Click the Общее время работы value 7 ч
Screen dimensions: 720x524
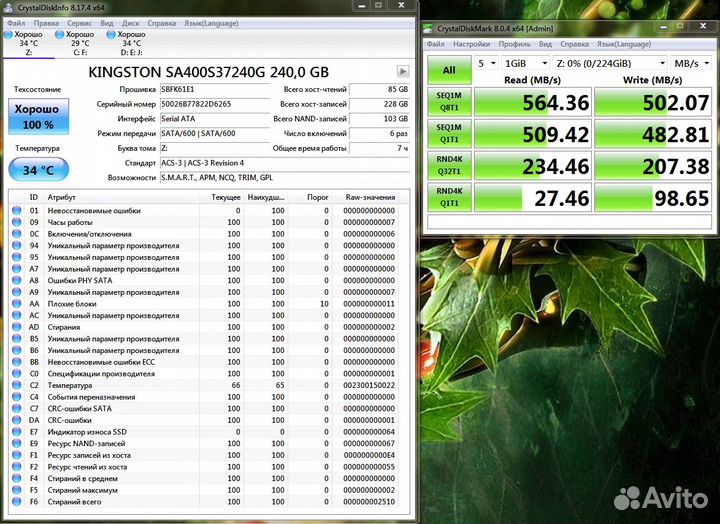tap(379, 148)
